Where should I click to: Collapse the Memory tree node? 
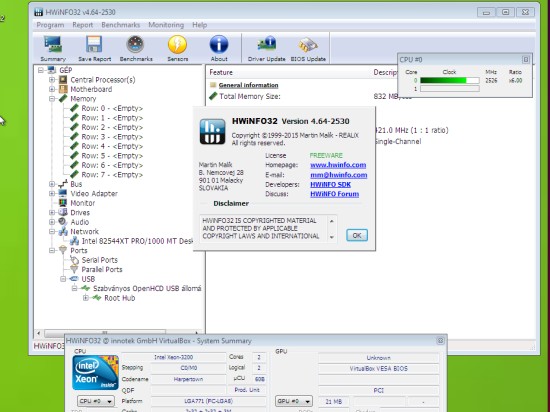(x=52, y=99)
